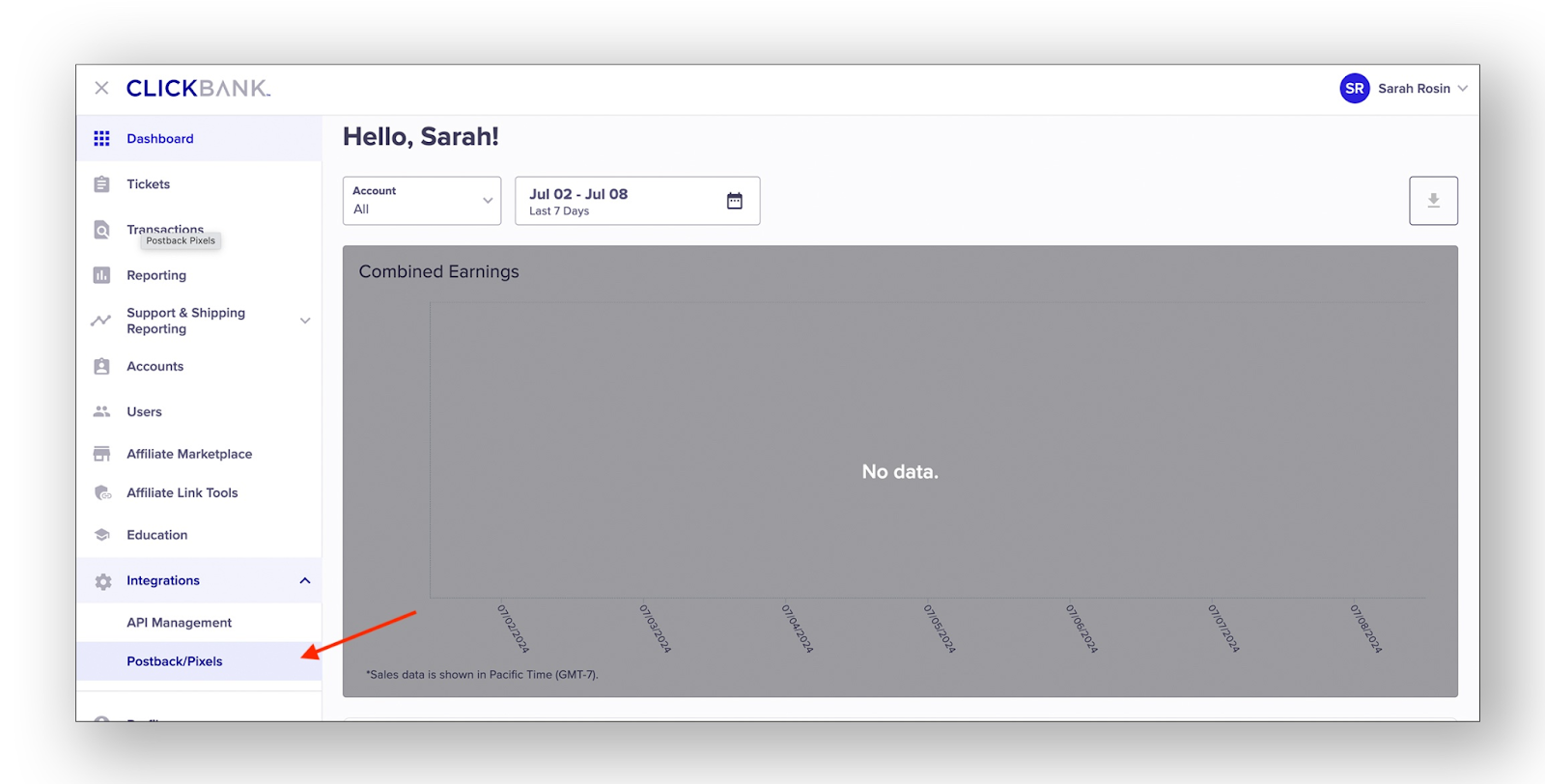The image size is (1545, 784).
Task: Collapse the Integrations menu section
Action: coord(305,580)
